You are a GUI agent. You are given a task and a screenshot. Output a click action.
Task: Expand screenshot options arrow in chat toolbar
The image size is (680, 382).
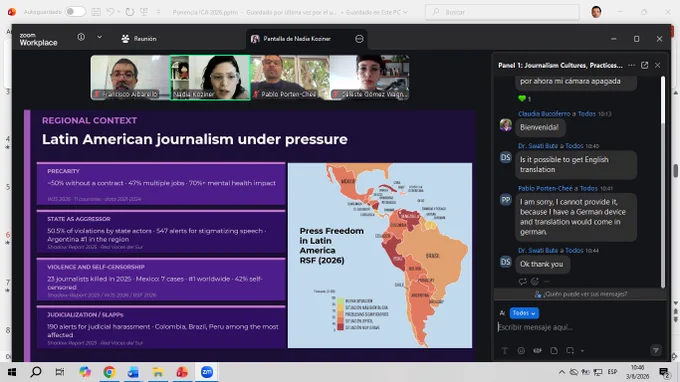tap(582, 351)
